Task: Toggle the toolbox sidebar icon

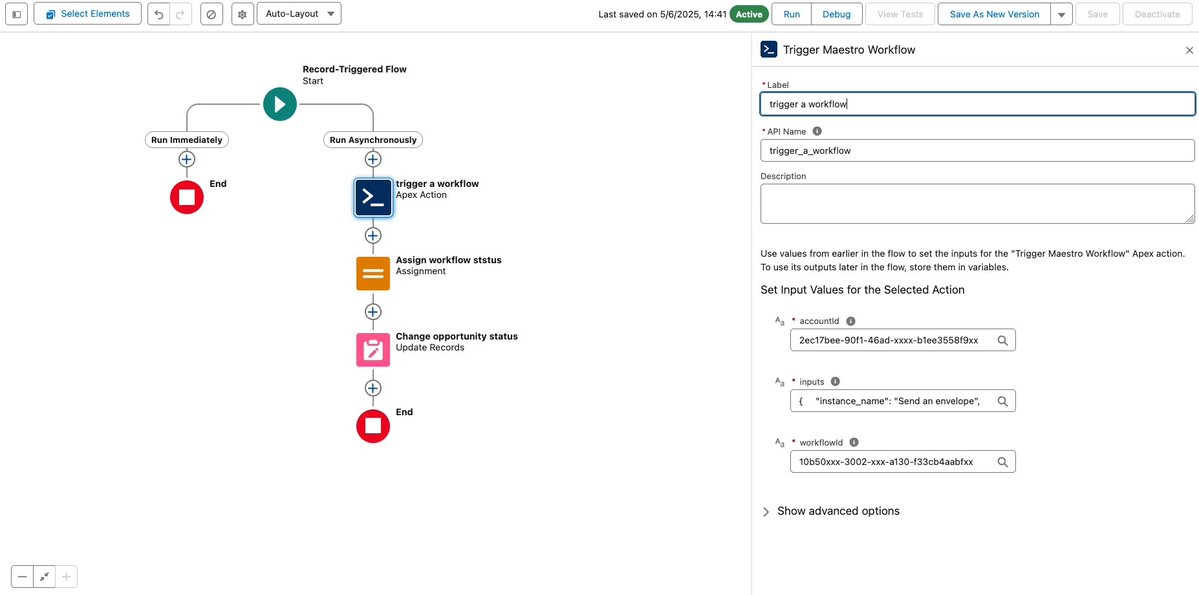Action: [17, 15]
